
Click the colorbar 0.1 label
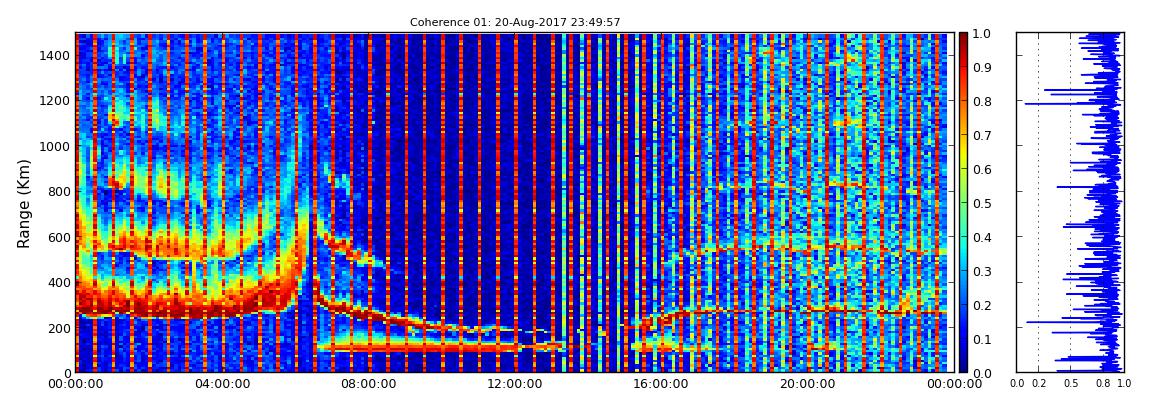(981, 339)
